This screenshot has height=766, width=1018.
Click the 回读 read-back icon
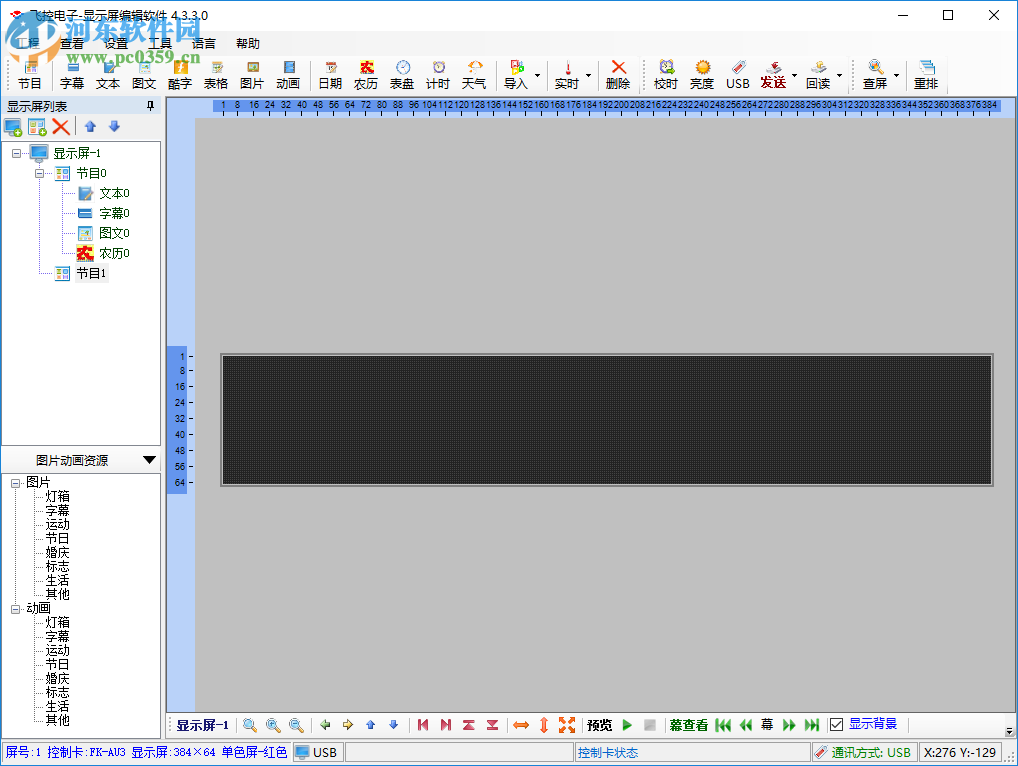819,75
